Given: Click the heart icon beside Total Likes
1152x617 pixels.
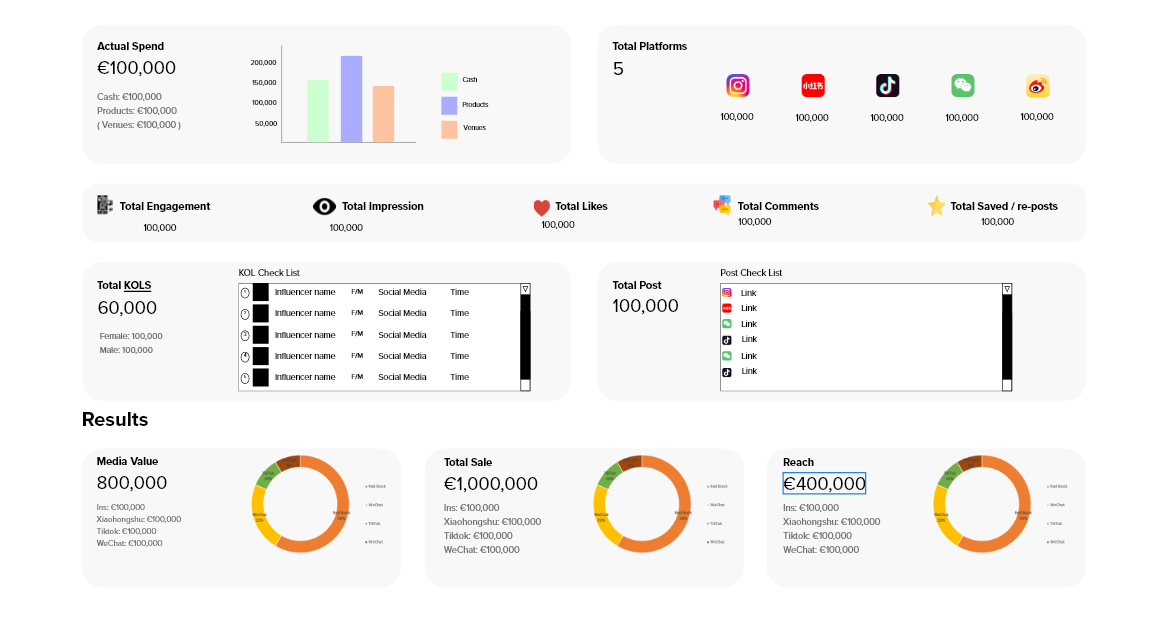Looking at the screenshot, I should pyautogui.click(x=542, y=208).
